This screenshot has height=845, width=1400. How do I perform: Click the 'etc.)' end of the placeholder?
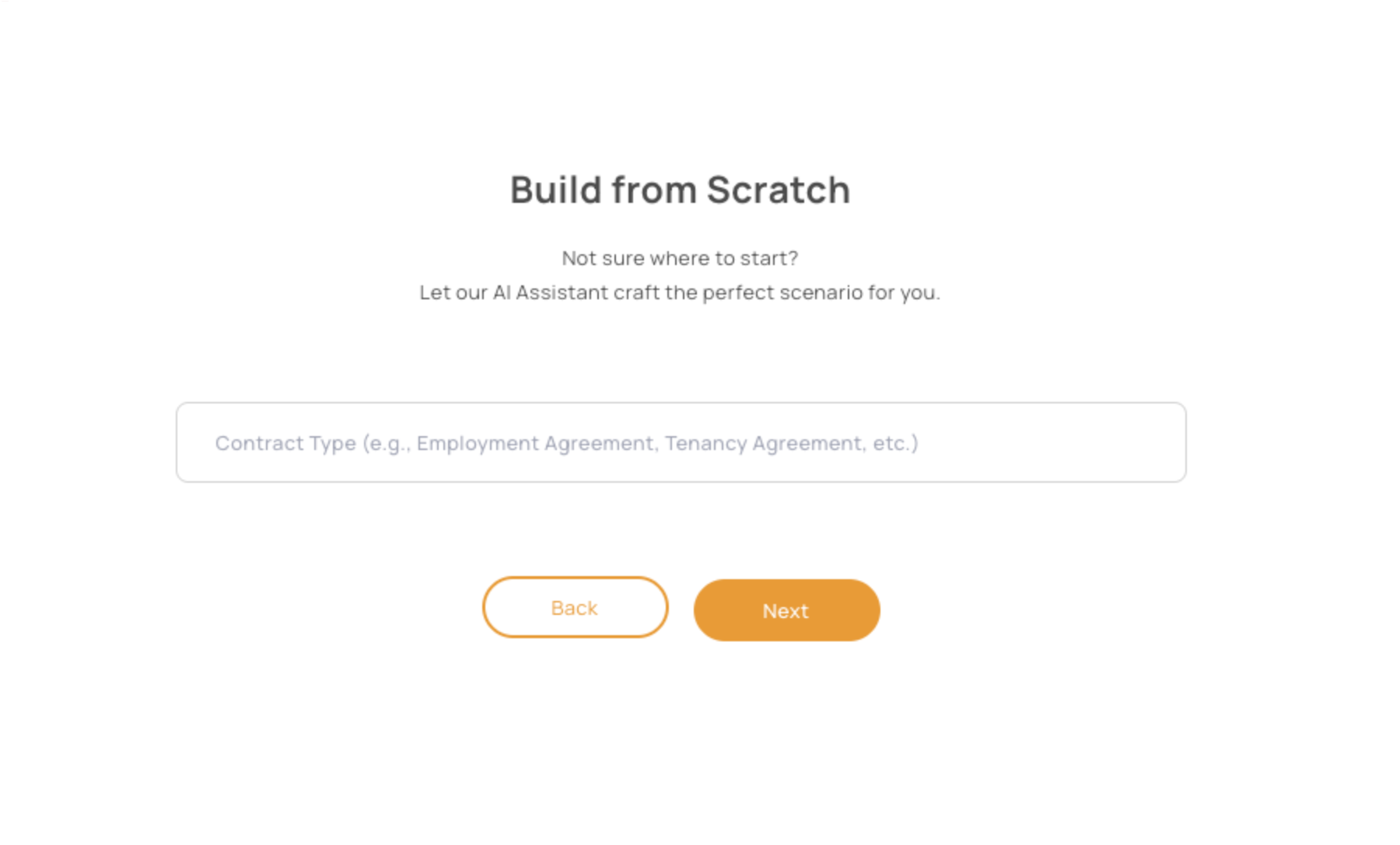895,443
